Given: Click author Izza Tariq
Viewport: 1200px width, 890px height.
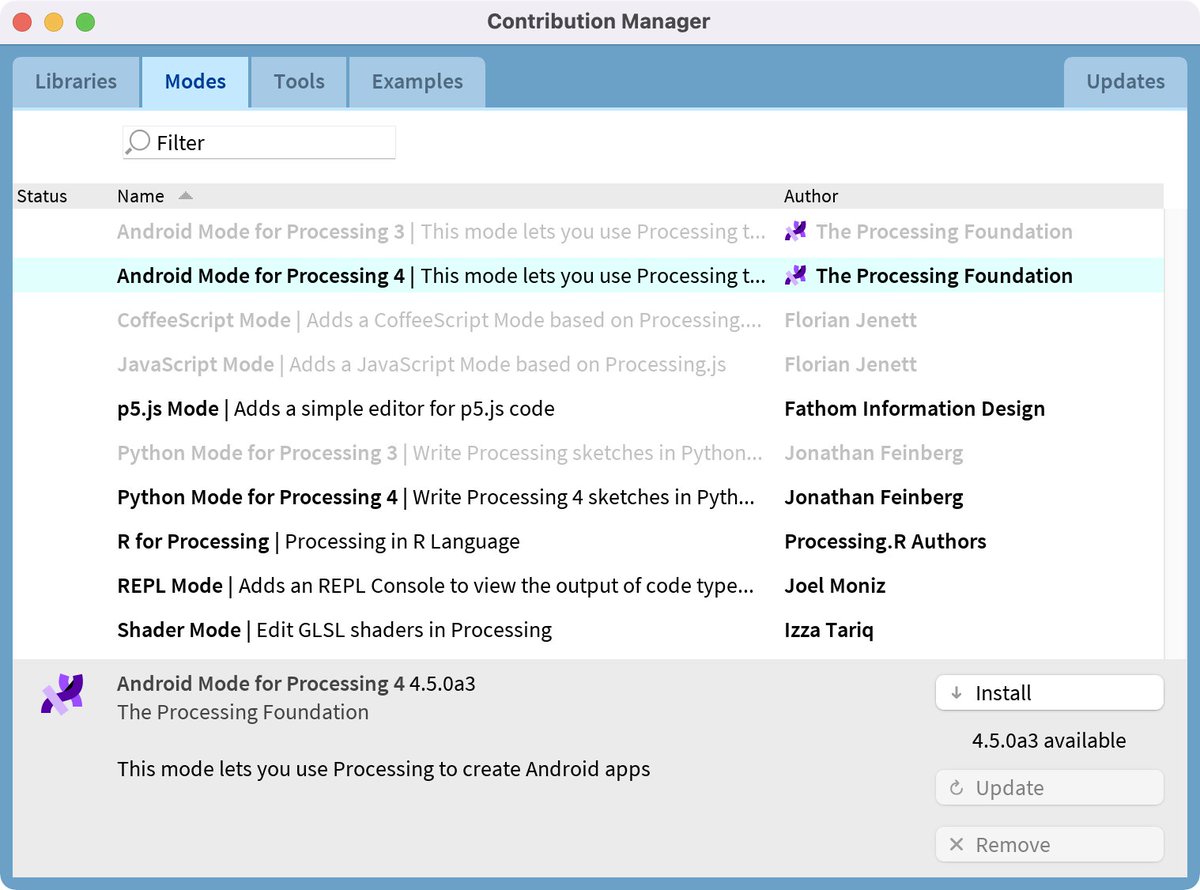Looking at the screenshot, I should coord(829,629).
